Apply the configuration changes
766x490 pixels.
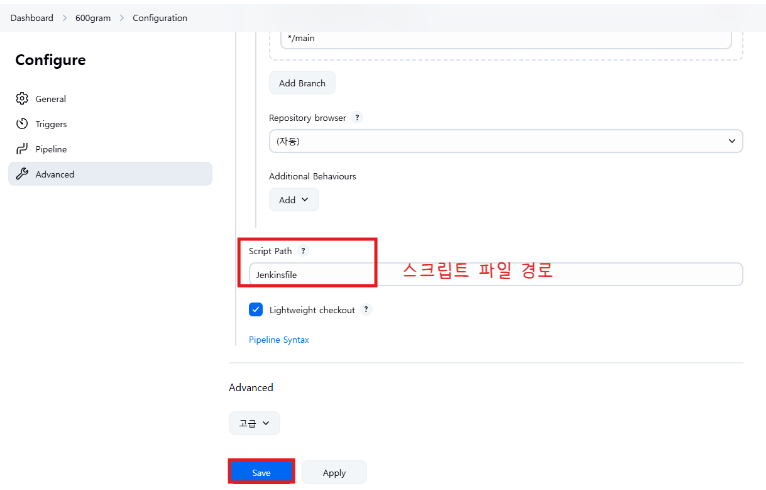click(x=334, y=472)
